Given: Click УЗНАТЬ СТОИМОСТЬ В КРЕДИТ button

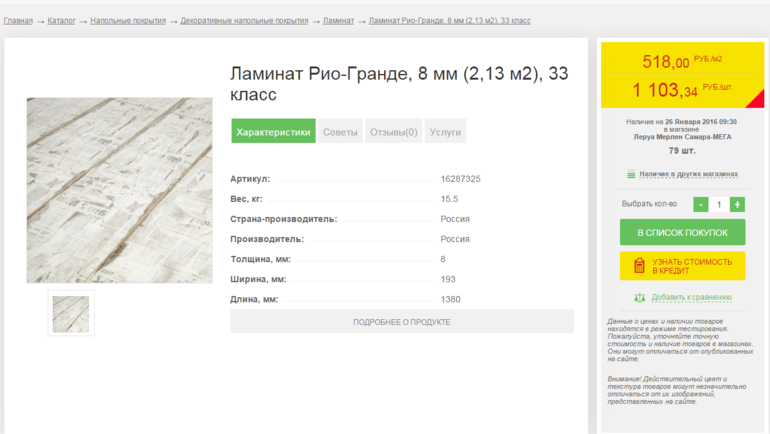Looking at the screenshot, I should [683, 266].
